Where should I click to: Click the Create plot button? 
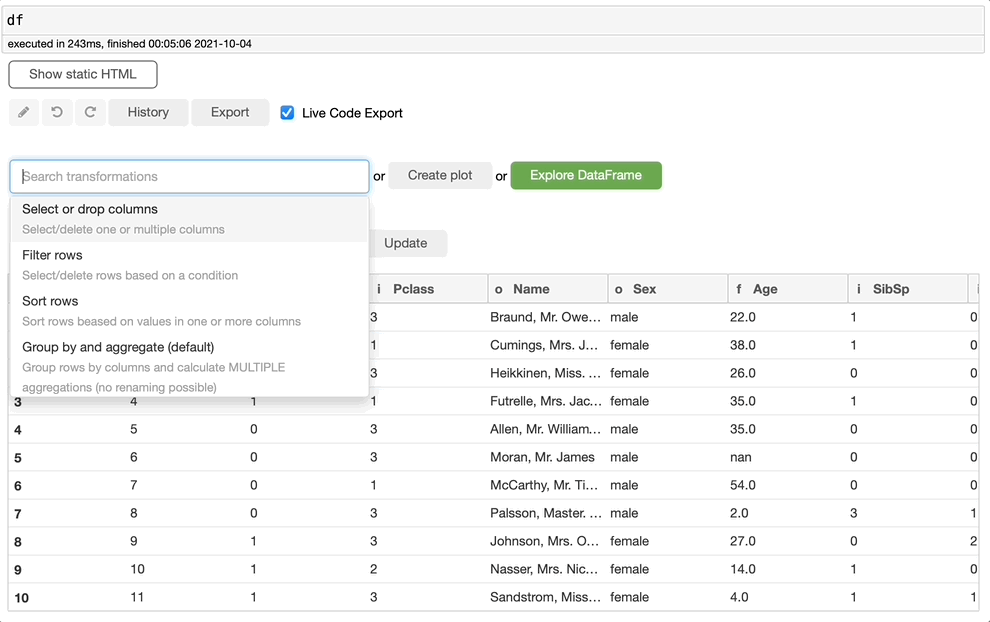[440, 175]
